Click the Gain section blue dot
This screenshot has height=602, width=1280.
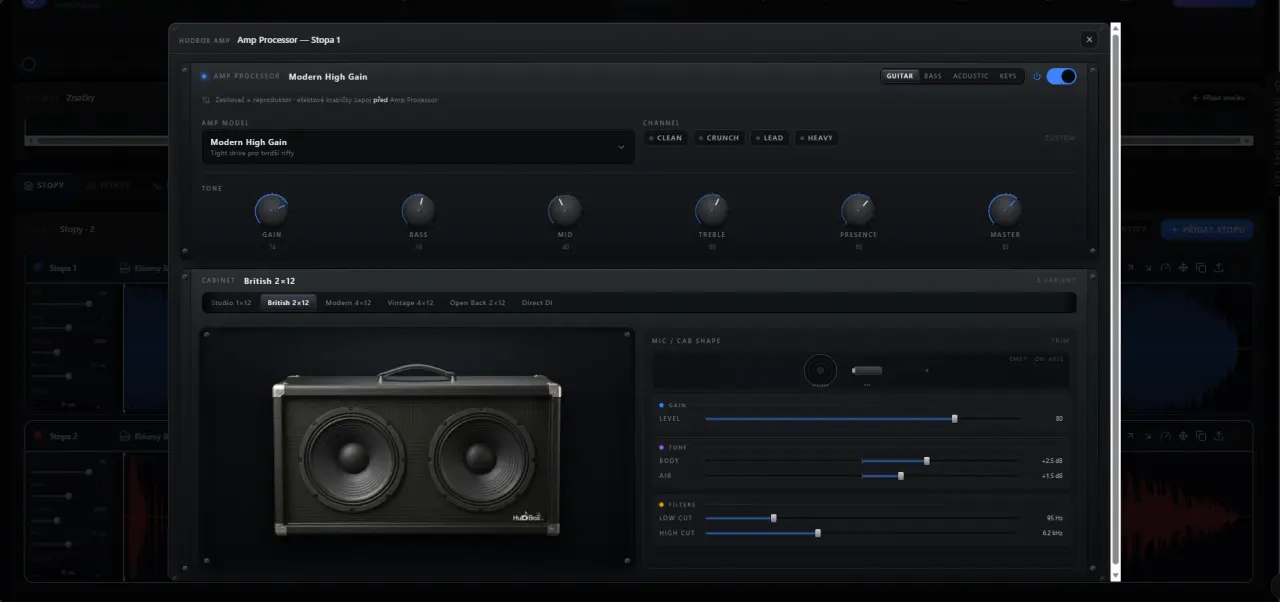pyautogui.click(x=662, y=405)
